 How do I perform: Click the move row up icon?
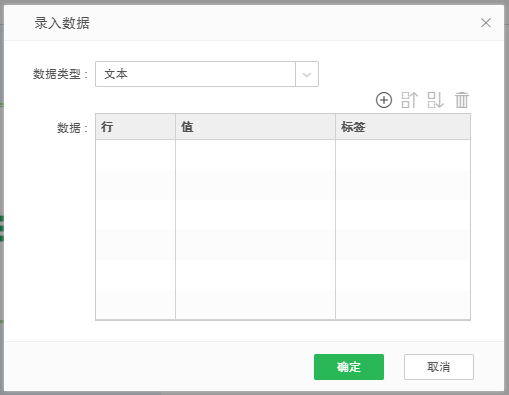(409, 100)
